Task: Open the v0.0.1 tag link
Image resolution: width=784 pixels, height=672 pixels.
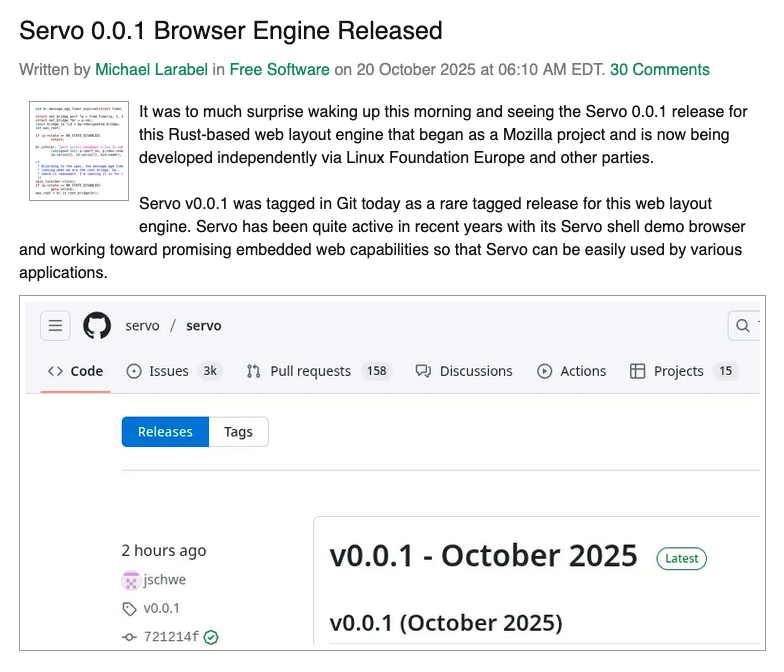Action: [161, 608]
